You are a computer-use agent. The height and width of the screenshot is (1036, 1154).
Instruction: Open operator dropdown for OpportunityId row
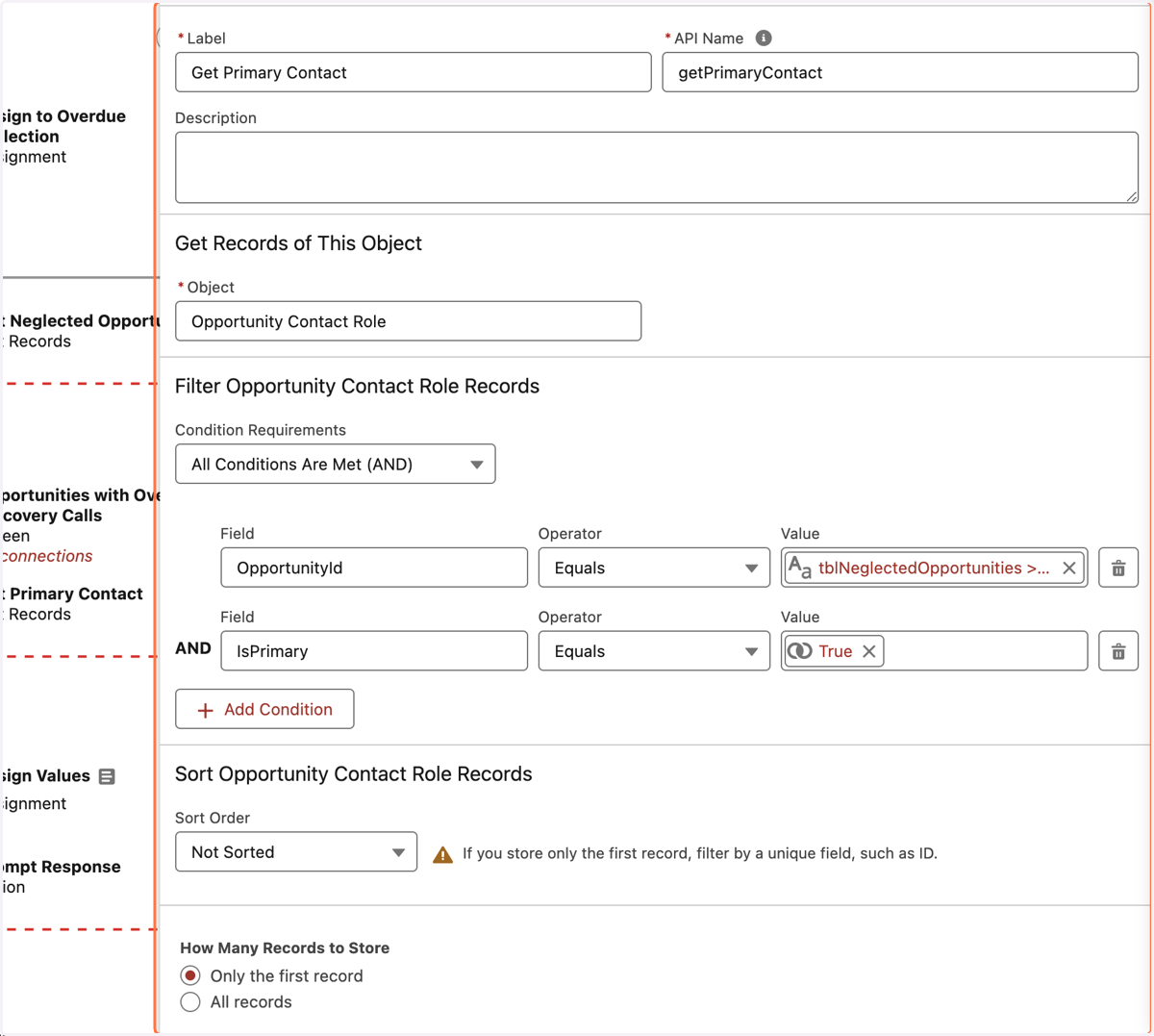coord(654,568)
